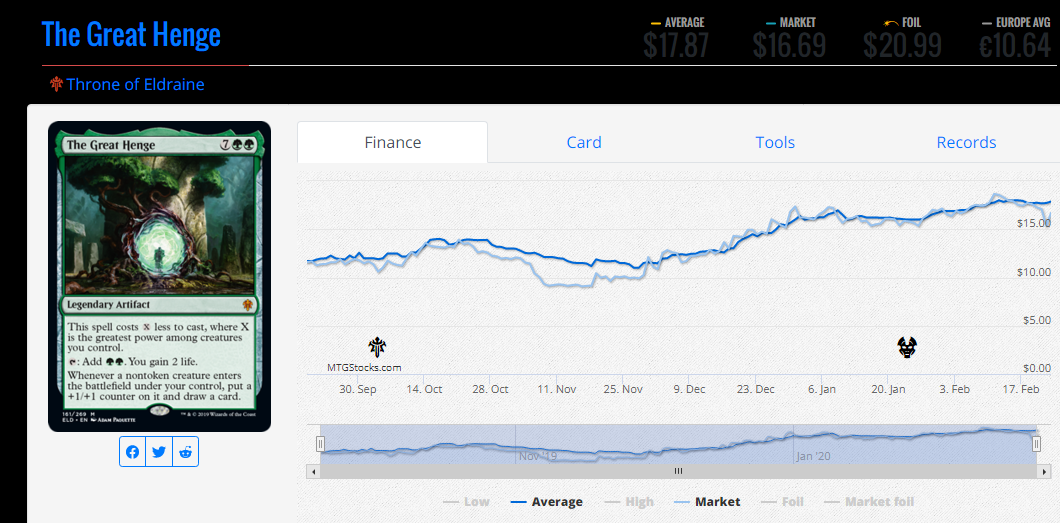Open the Throne of Eldraine set link

(x=135, y=84)
